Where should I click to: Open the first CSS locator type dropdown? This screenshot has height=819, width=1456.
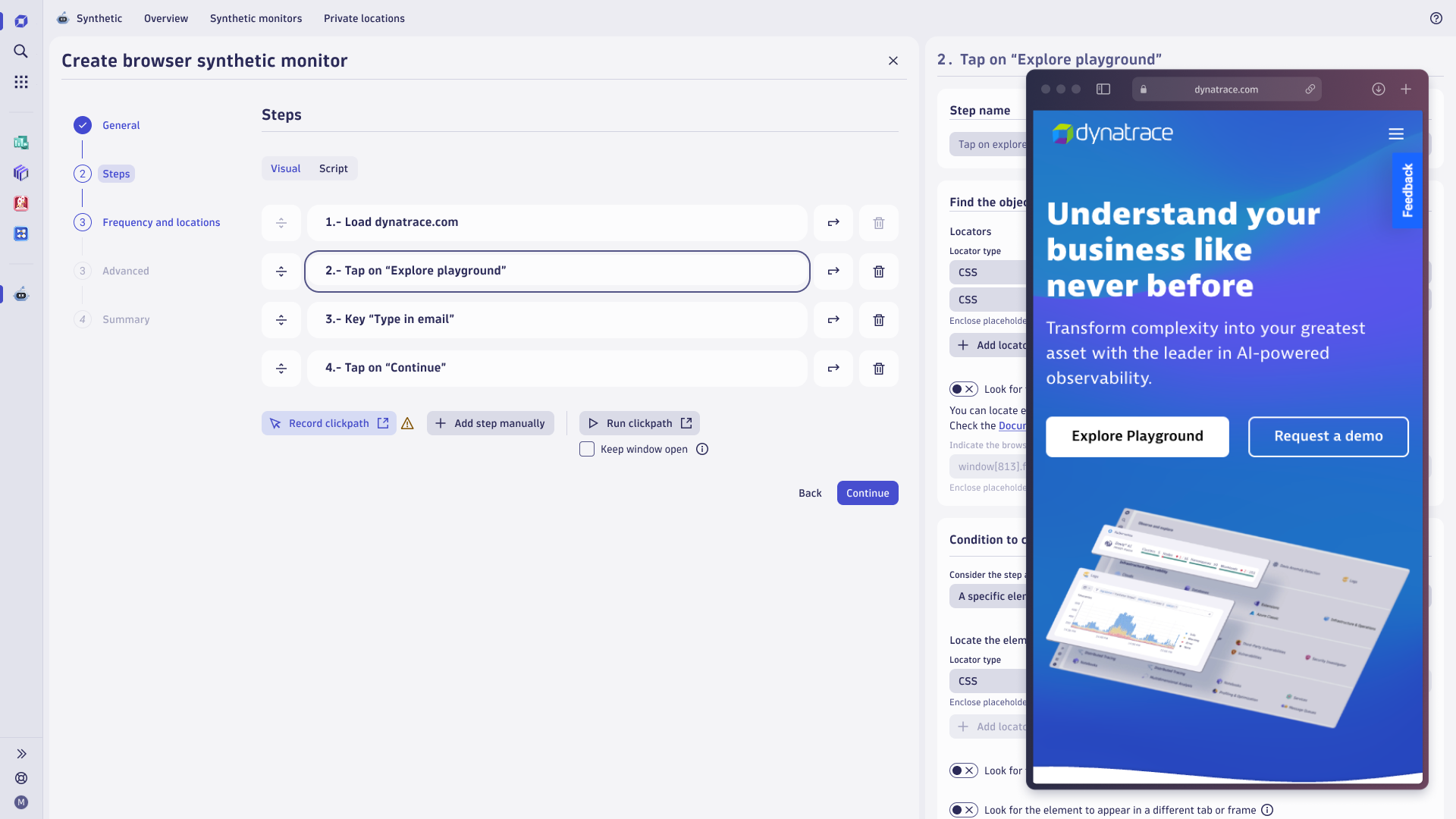[x=988, y=272]
